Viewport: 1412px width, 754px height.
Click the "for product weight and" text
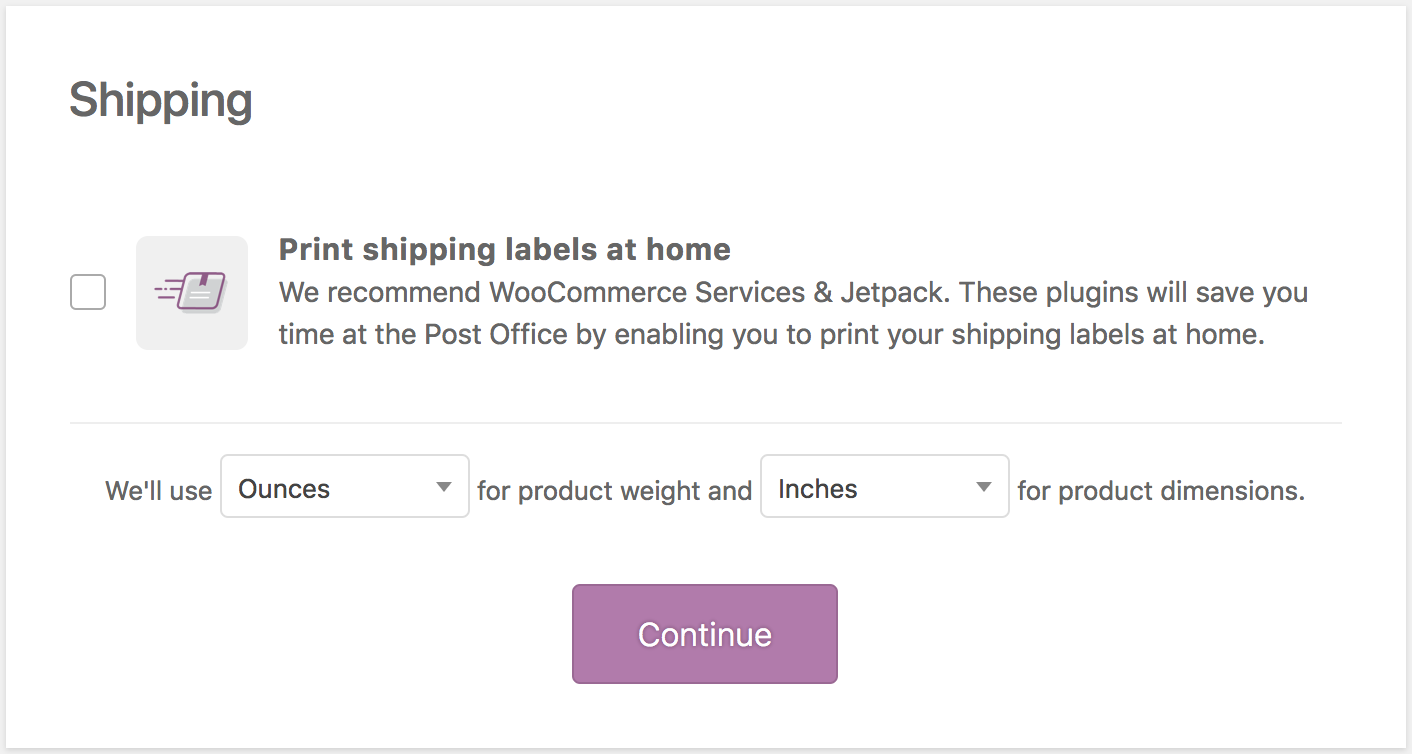(x=615, y=491)
